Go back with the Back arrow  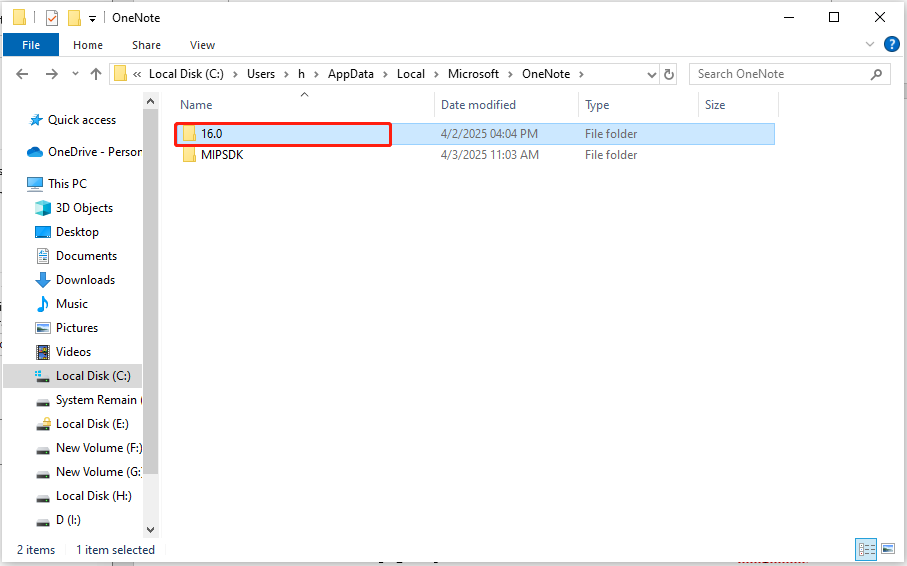point(22,74)
